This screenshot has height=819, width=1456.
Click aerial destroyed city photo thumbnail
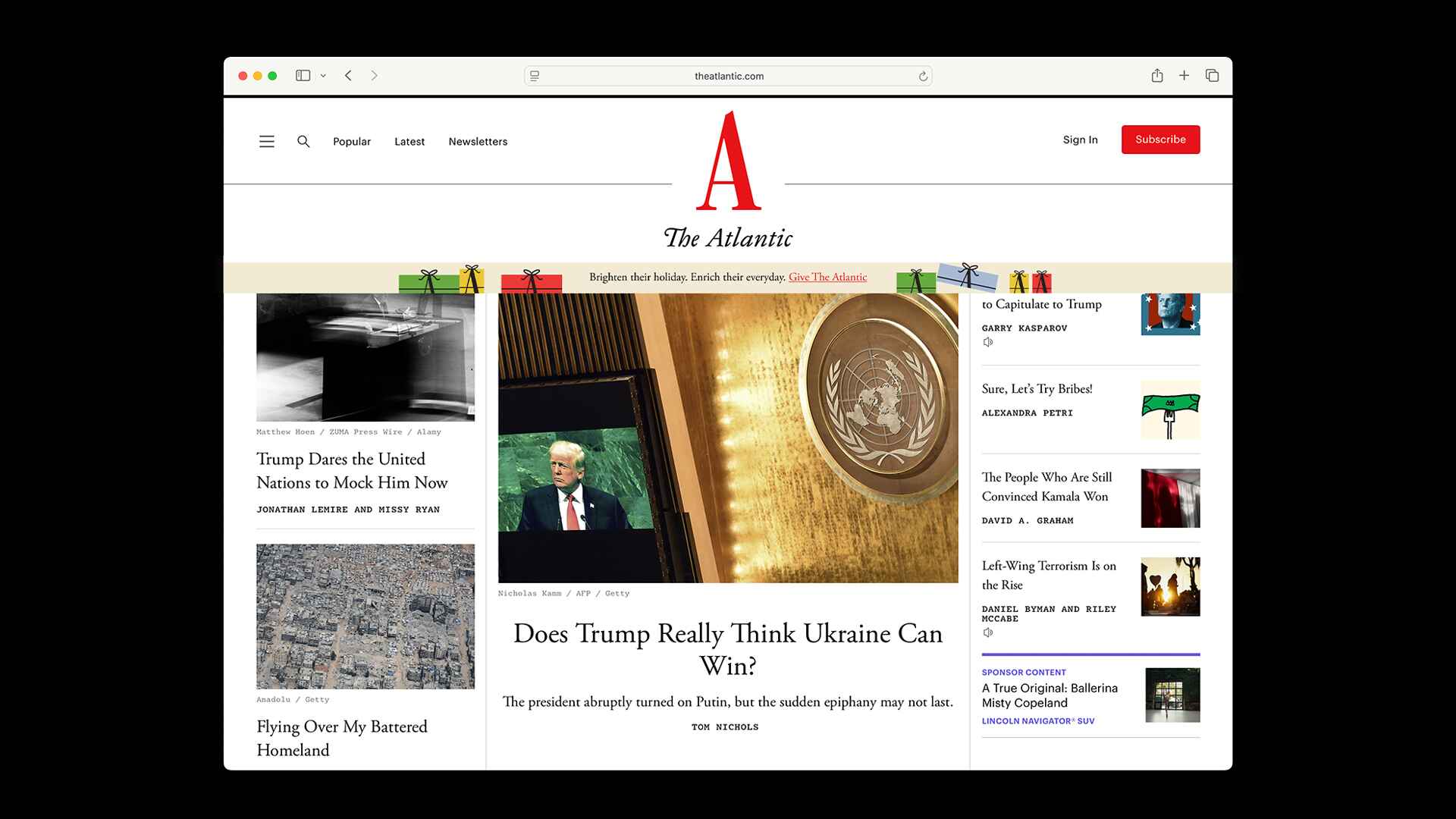[x=366, y=617]
